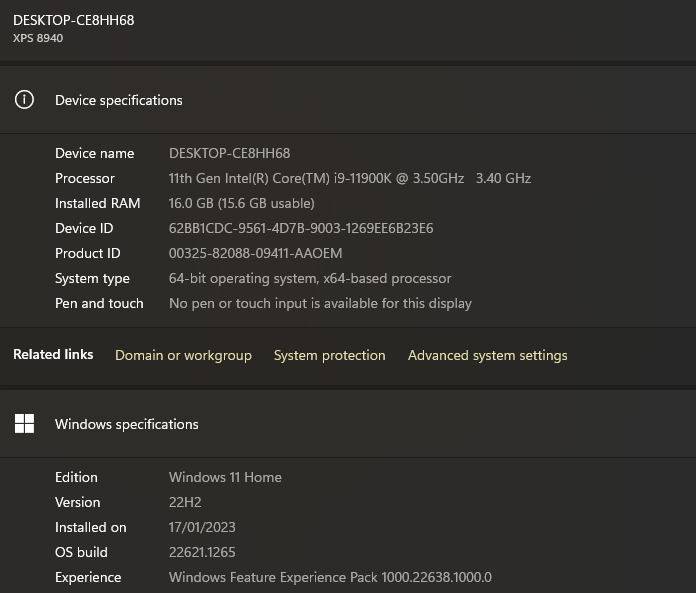Click the DESKTOP-CE8HH68 title at top
The image size is (696, 593).
74,20
